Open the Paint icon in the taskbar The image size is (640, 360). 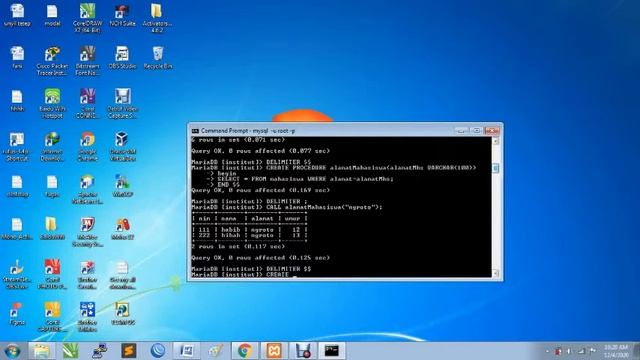click(216, 351)
